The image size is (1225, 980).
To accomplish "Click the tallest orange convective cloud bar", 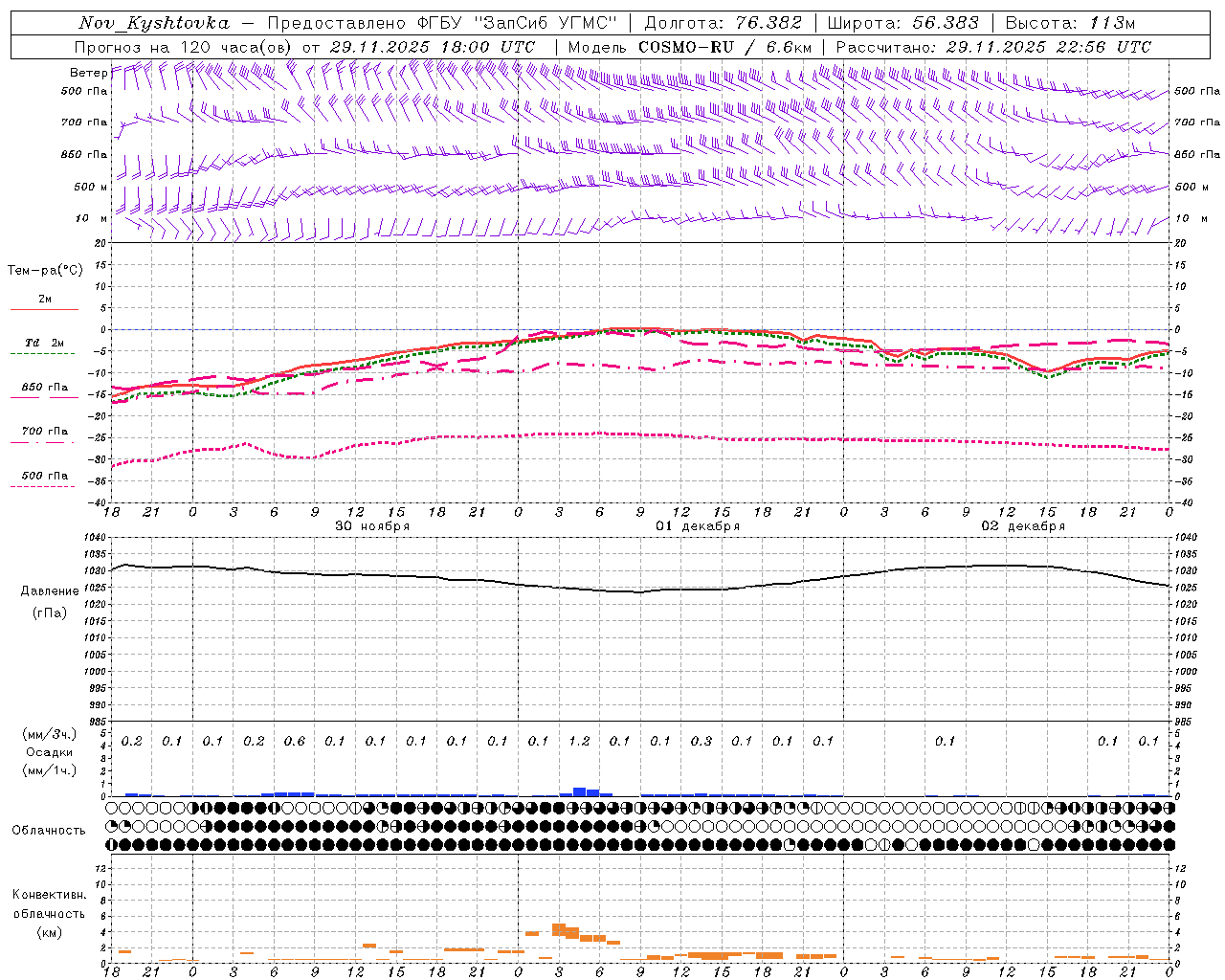I will 559,929.
